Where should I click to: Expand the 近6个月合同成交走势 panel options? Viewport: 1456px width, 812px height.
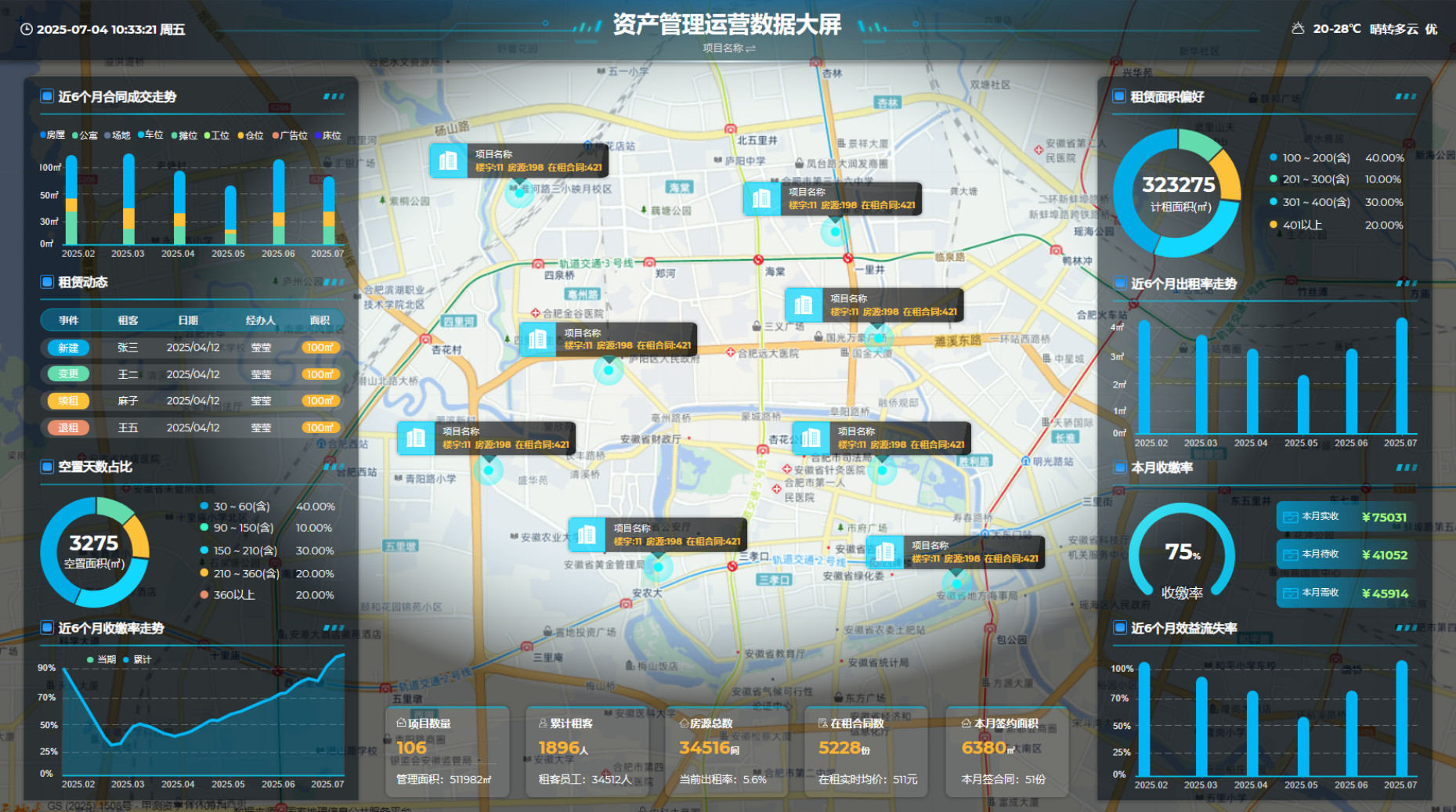coord(334,96)
